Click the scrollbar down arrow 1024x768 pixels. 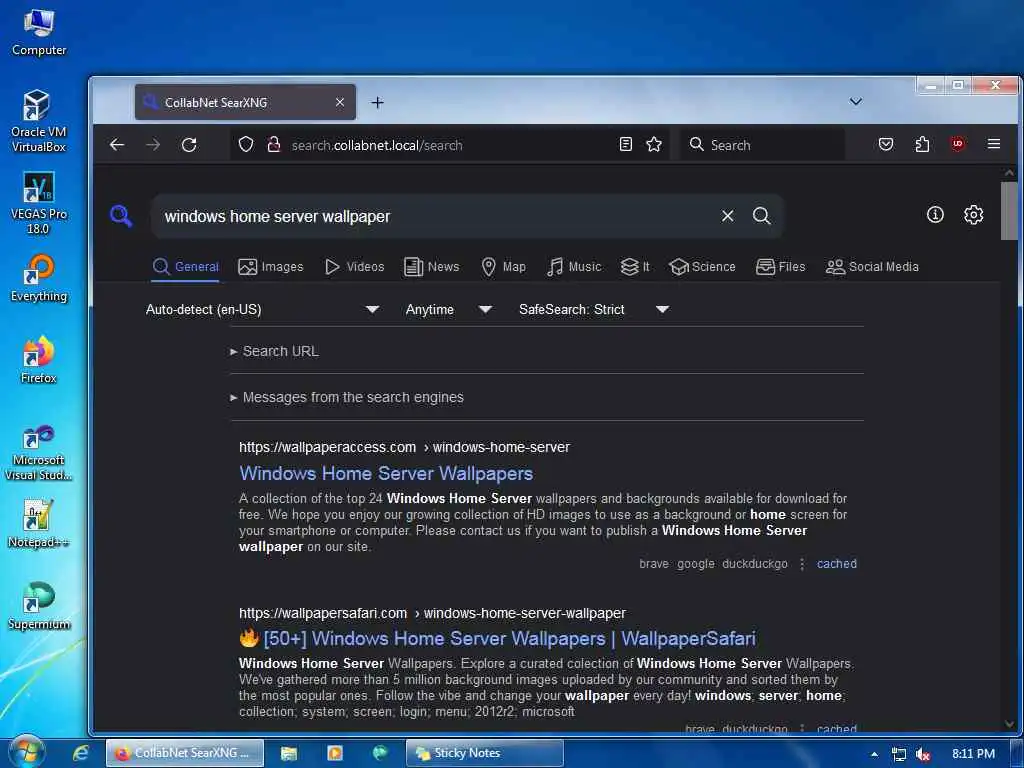point(1009,724)
